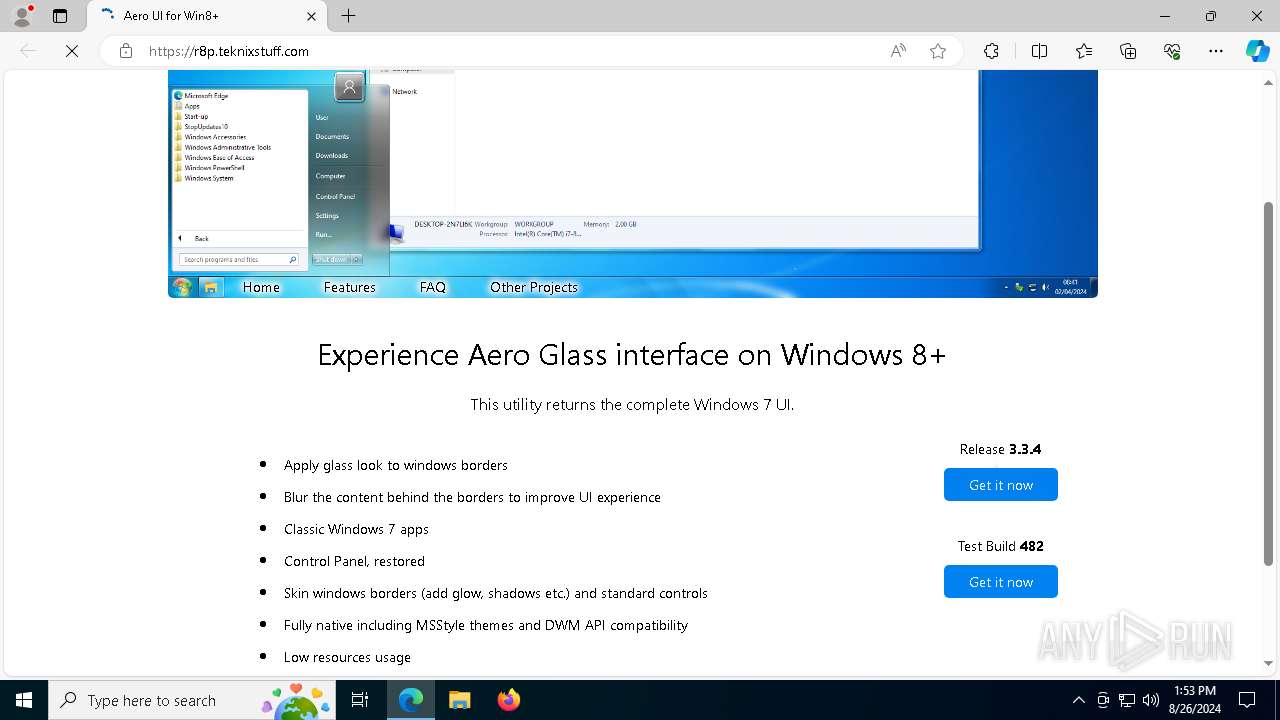Open Settings and more menu
This screenshot has height=720, width=1280.
[1216, 51]
